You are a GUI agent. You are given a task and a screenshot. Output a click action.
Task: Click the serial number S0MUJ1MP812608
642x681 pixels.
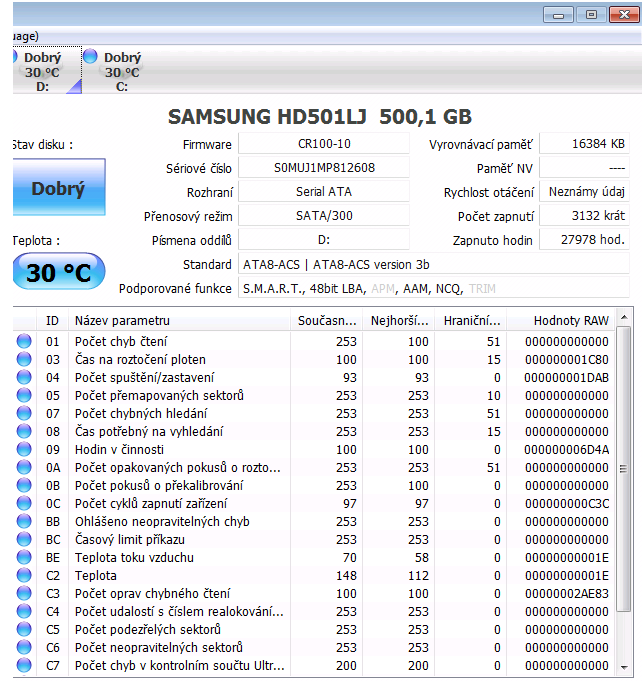click(x=324, y=168)
